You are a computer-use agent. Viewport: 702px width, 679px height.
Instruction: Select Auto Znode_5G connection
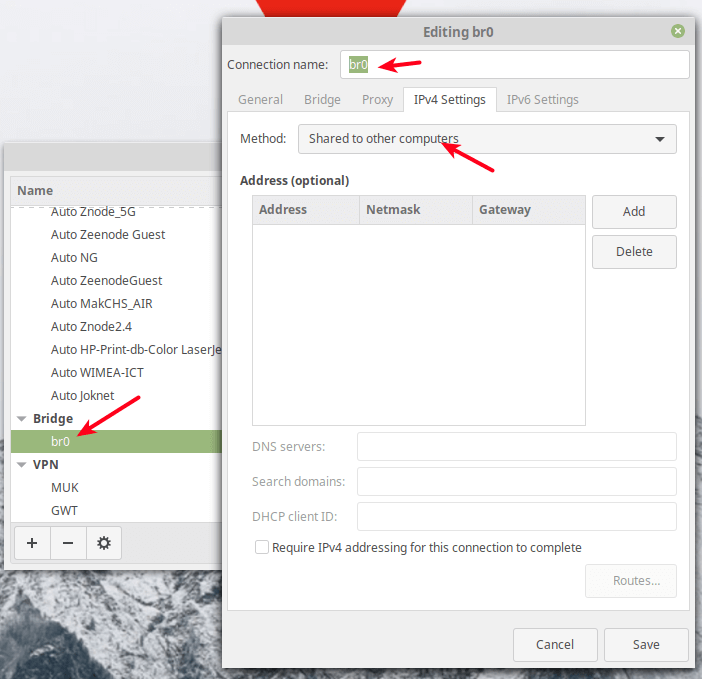tap(116, 214)
